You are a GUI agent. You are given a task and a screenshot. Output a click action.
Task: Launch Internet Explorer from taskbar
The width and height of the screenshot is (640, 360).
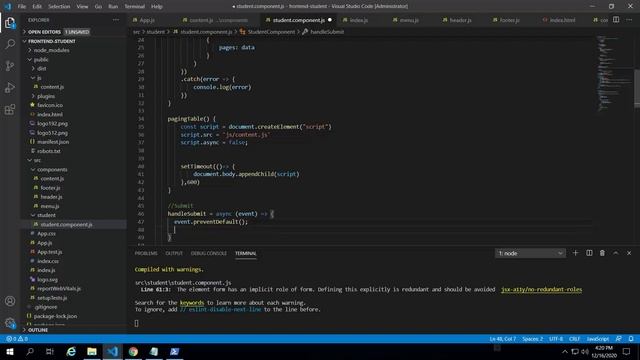tap(71, 351)
